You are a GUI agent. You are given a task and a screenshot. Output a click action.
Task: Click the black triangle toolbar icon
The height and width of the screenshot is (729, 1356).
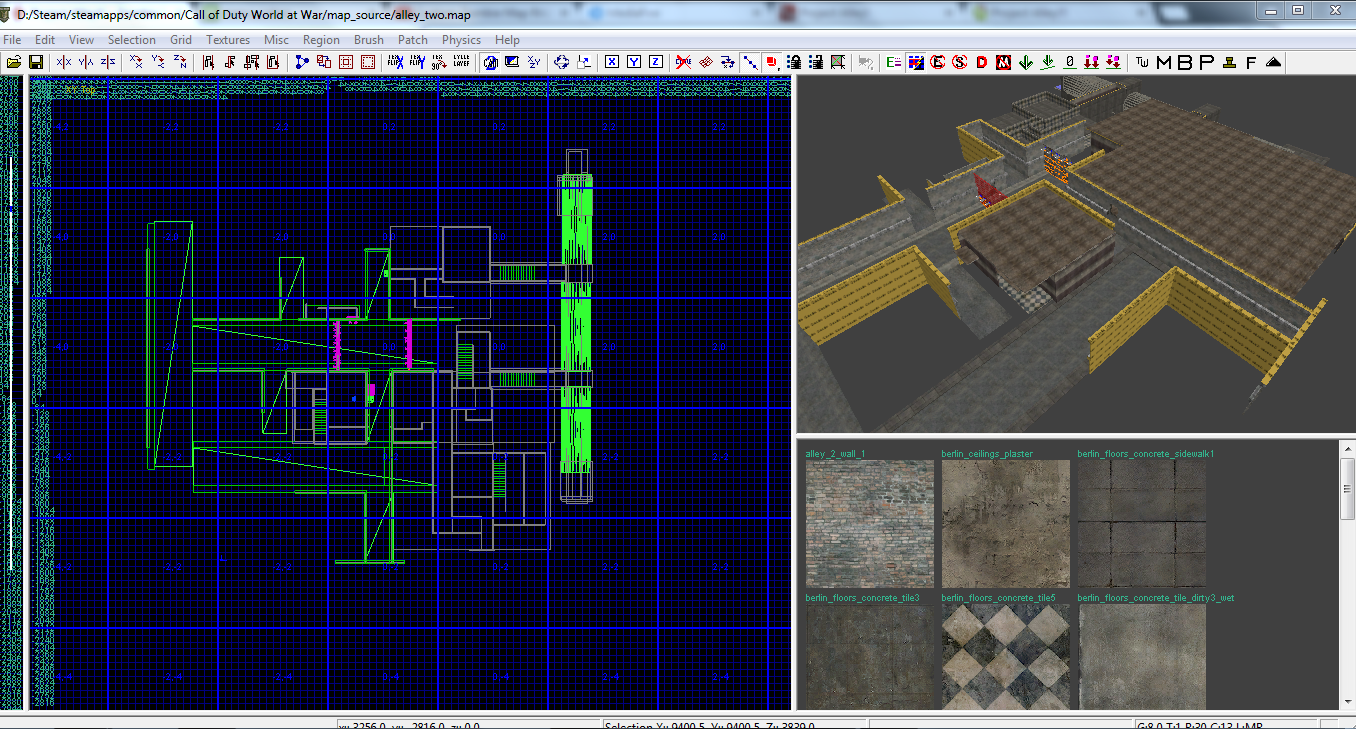[x=1272, y=62]
